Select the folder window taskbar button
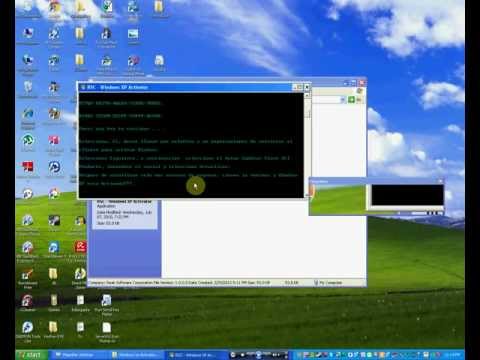This screenshot has width=480, height=360. coord(137,355)
